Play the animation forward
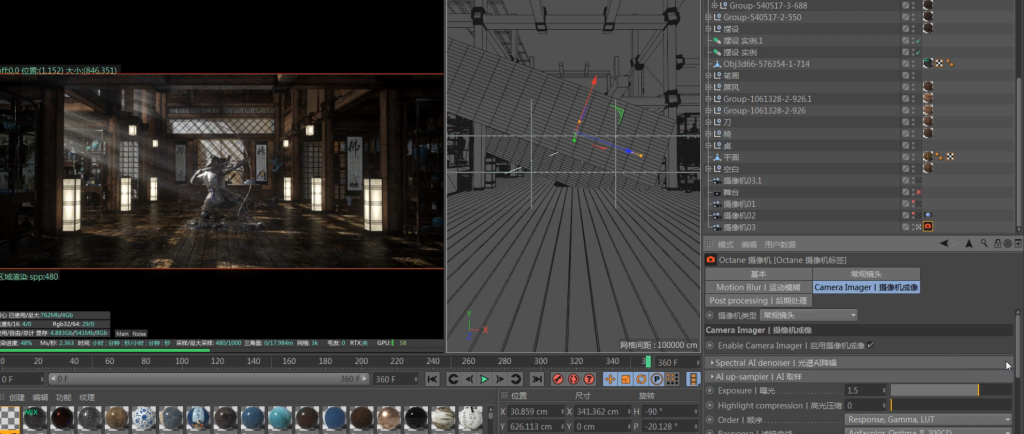1024x434 pixels. 485,379
